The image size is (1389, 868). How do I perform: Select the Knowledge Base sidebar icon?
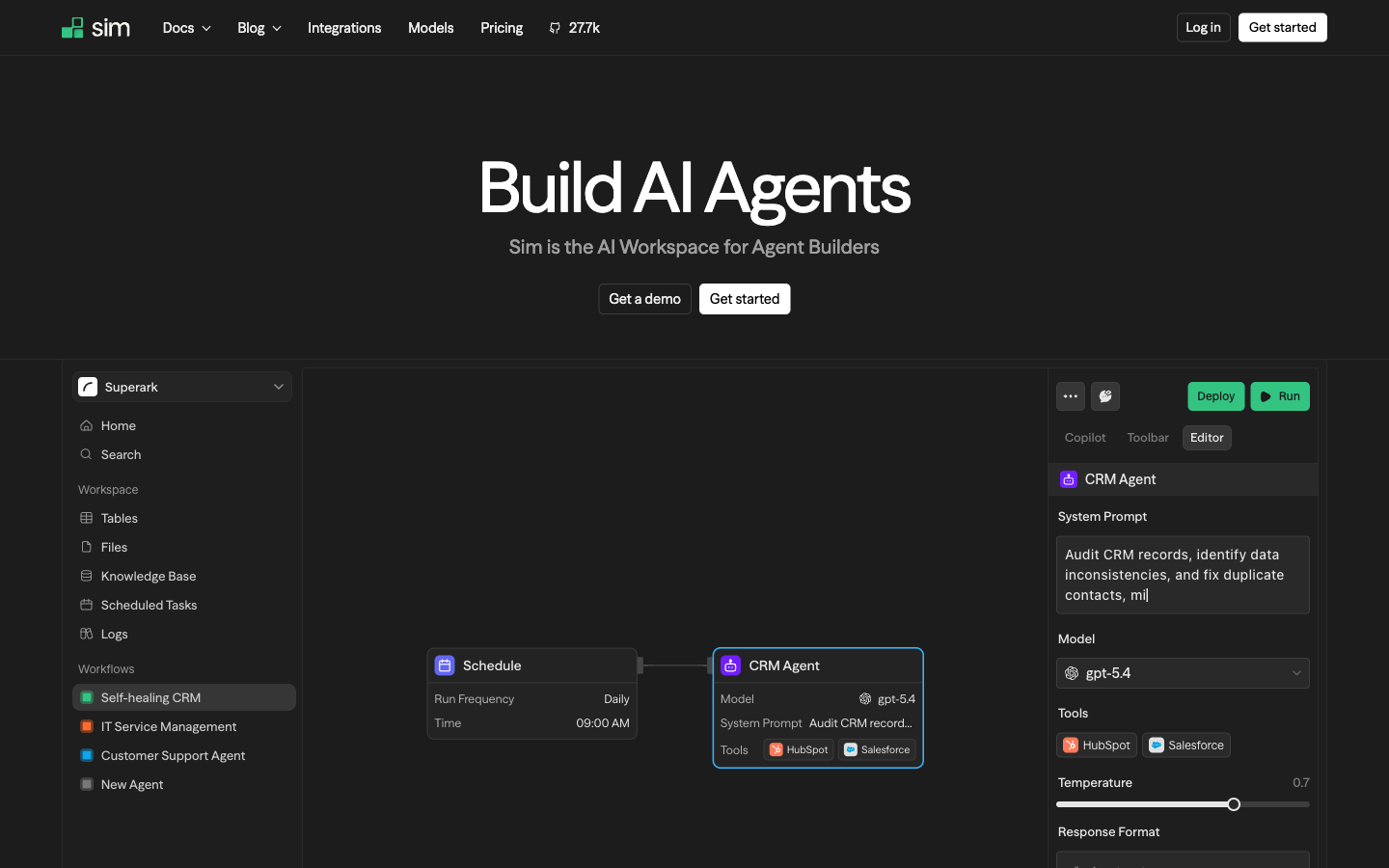coord(87,576)
